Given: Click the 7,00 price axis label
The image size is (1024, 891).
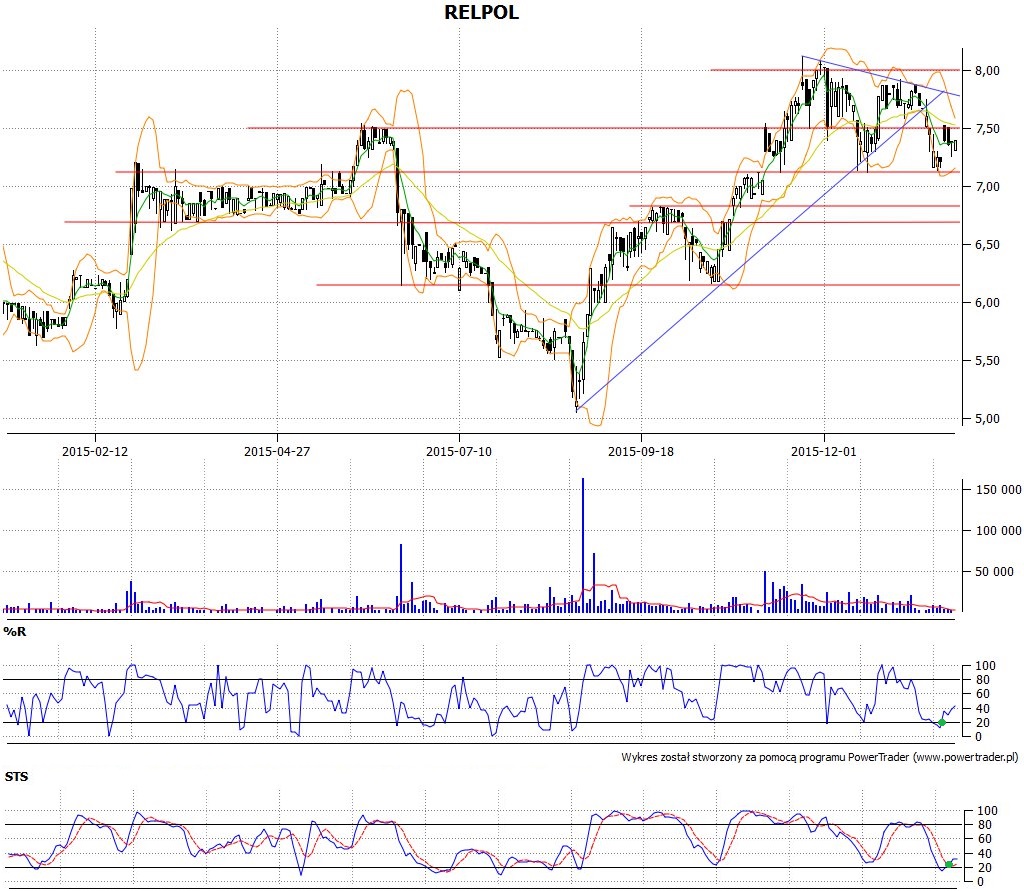Looking at the screenshot, I should click(x=987, y=187).
